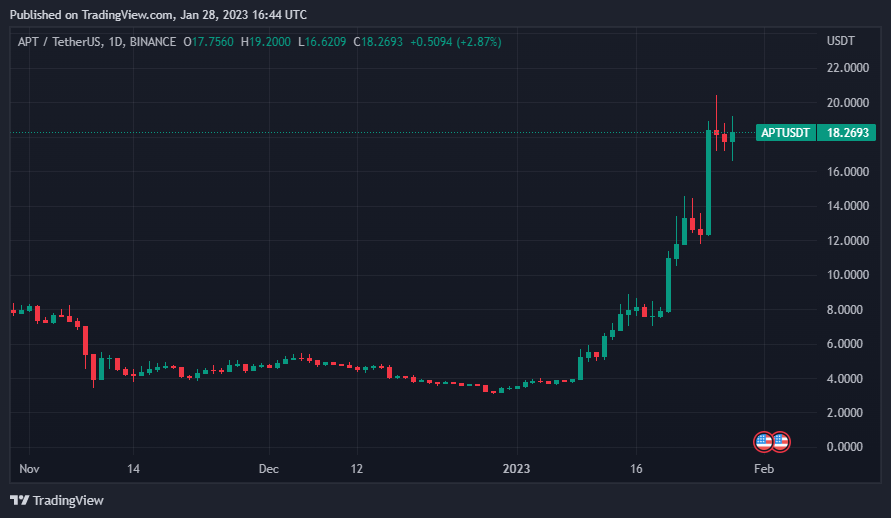The width and height of the screenshot is (891, 518).
Task: Click the 14.0000 price axis label
Action: pyautogui.click(x=848, y=206)
